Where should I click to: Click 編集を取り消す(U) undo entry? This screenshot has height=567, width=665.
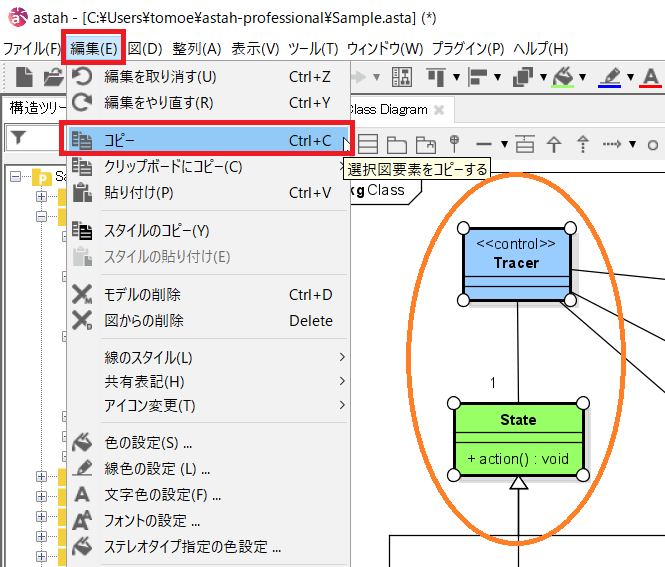[160, 76]
